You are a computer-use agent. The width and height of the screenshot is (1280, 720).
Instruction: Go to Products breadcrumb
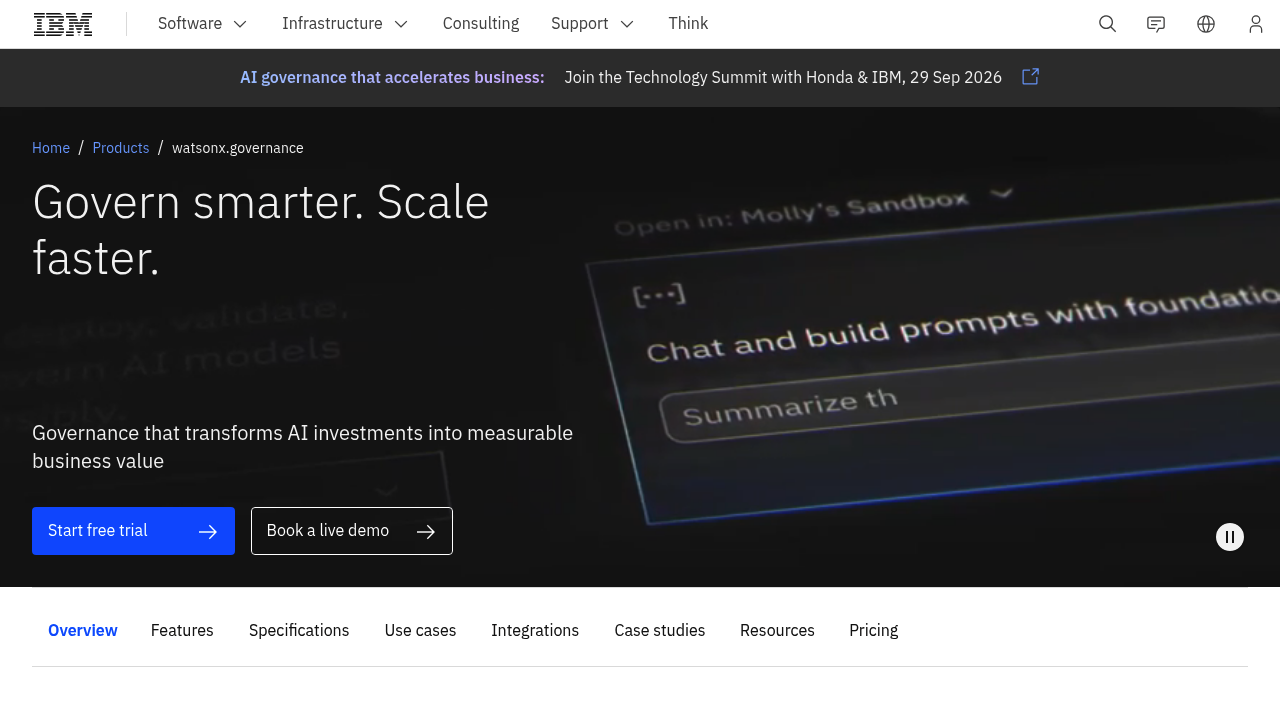[121, 148]
